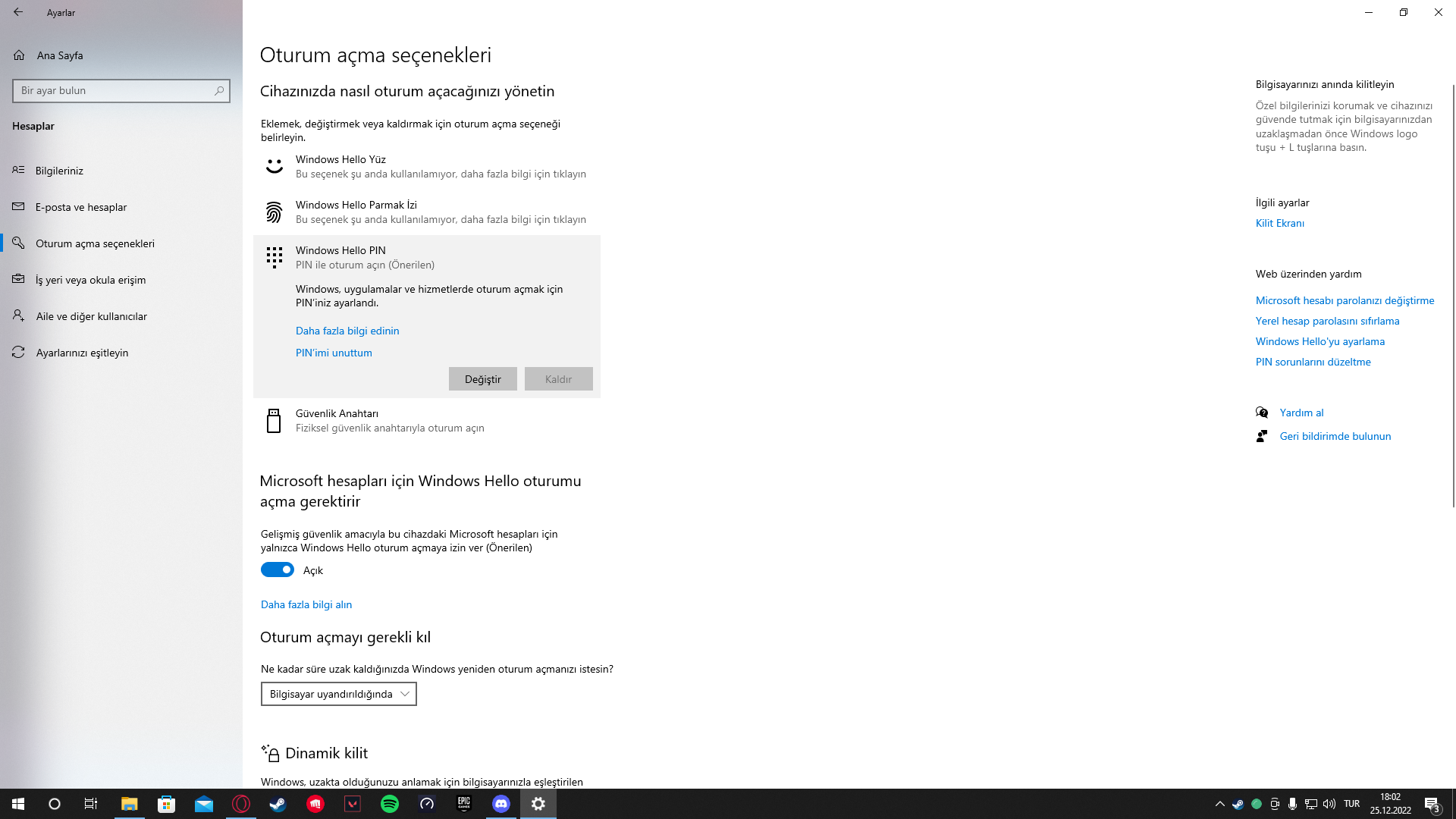Viewport: 1456px width, 819px height.
Task: Select Windows Hello Yüz face icon
Action: tap(274, 166)
